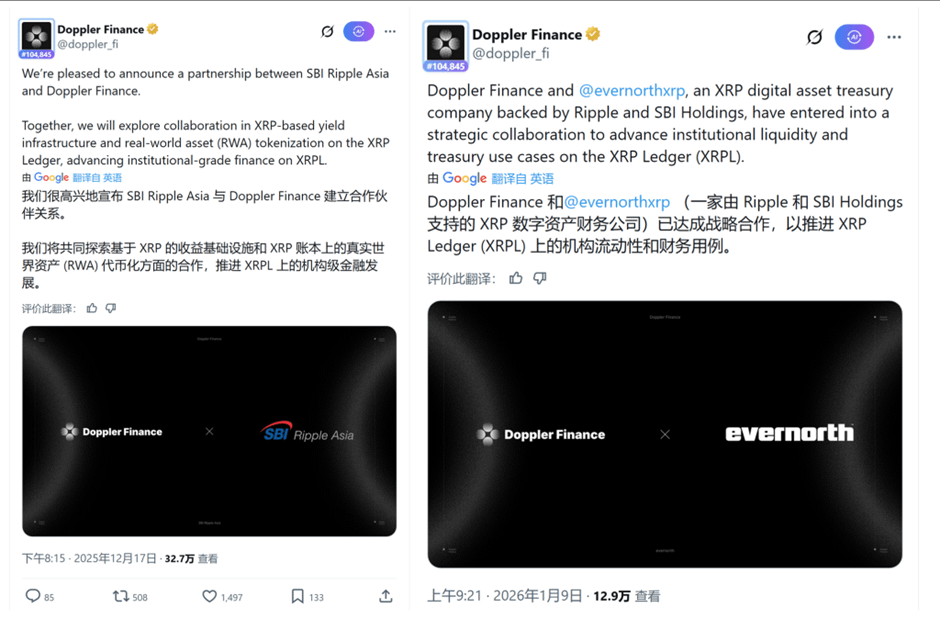Image resolution: width=940 pixels, height=619 pixels.
Task: Open the more options menu on left tweet
Action: 390,31
